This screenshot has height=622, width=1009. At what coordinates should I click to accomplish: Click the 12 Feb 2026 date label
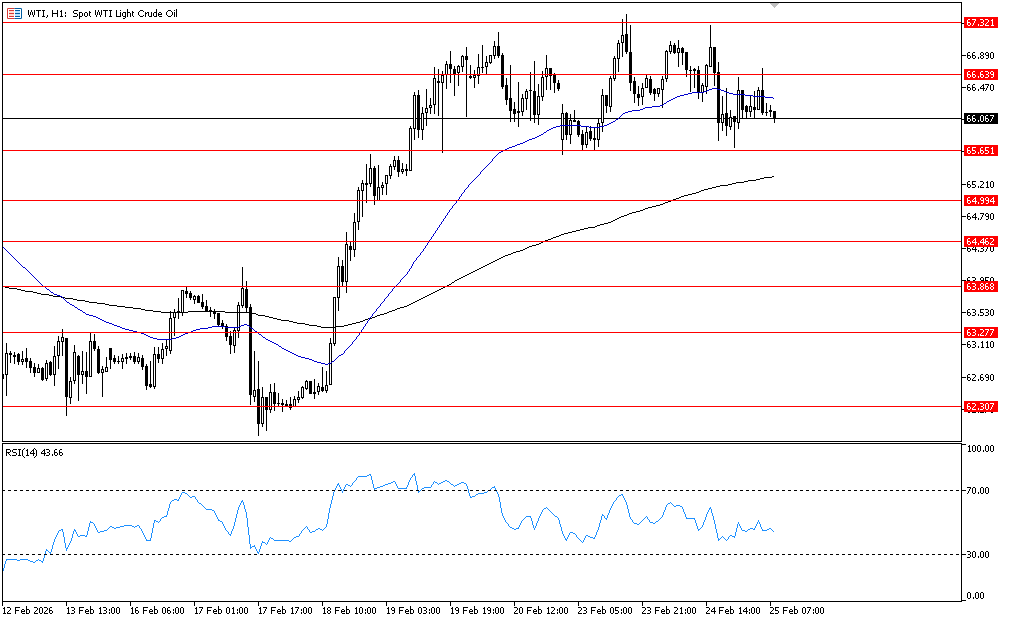coord(28,609)
